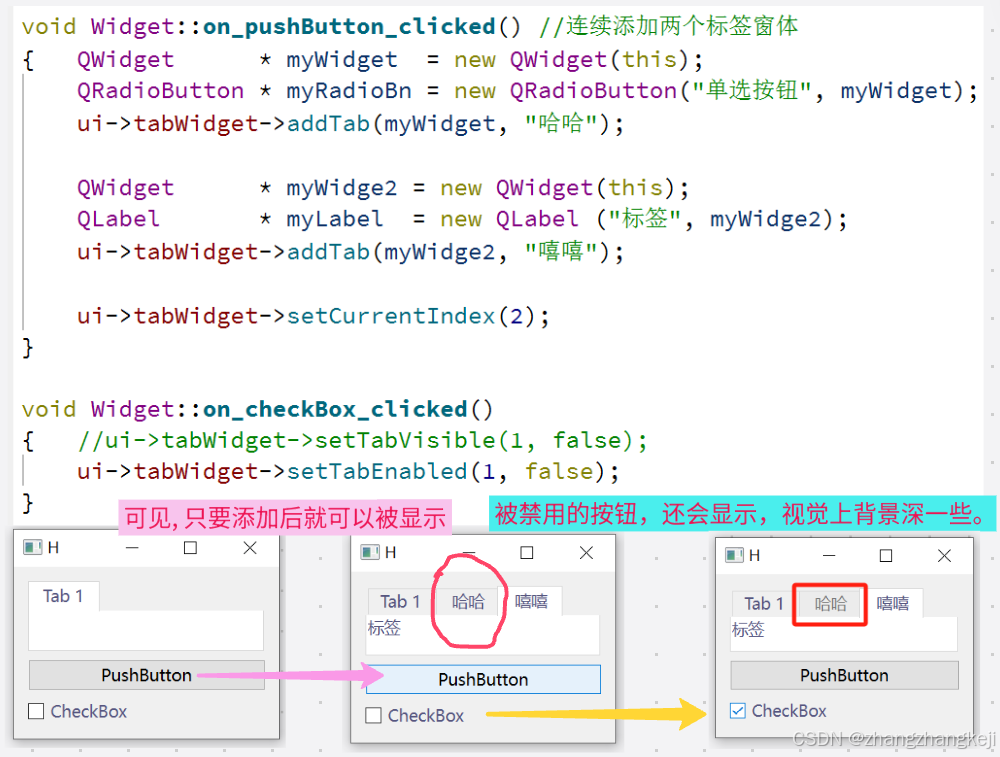Click the empty tab page in left window

click(x=146, y=630)
